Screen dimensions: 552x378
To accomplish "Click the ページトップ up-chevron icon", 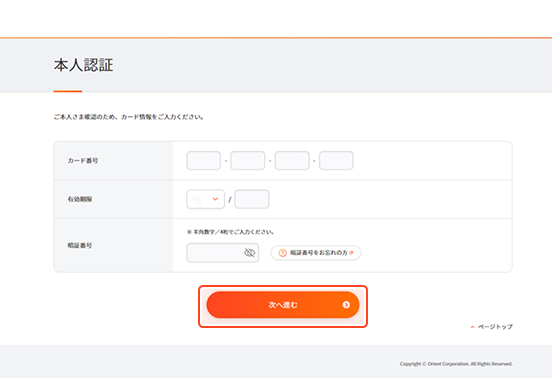I will click(x=472, y=327).
